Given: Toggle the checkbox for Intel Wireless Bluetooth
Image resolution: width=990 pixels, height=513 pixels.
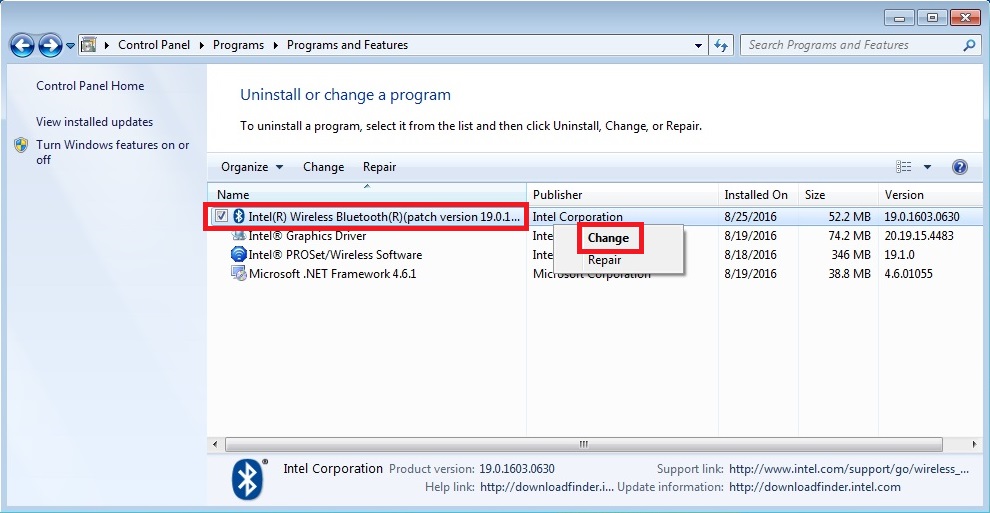Looking at the screenshot, I should pos(222,216).
